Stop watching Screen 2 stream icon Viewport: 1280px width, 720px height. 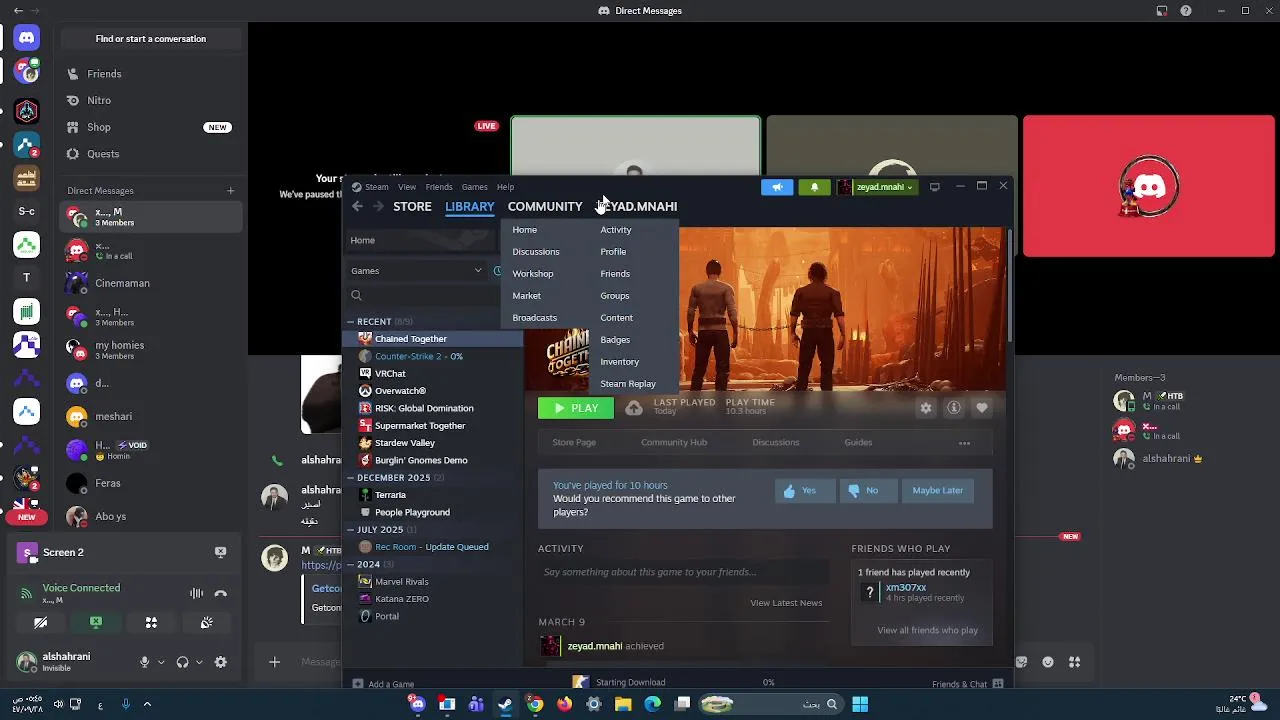click(x=220, y=552)
